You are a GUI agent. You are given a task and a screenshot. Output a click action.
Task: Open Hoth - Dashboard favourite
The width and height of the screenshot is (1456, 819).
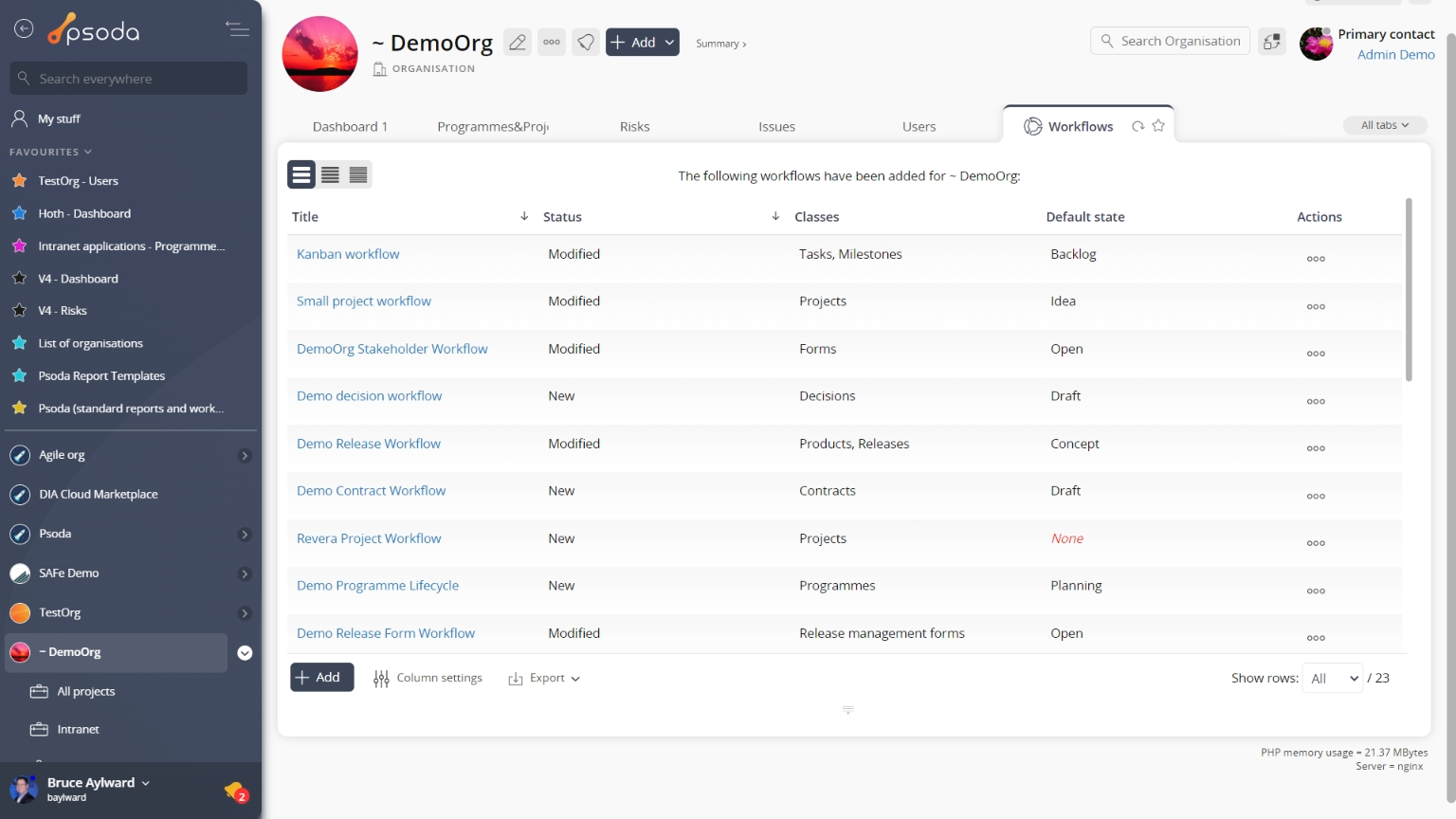pos(84,213)
